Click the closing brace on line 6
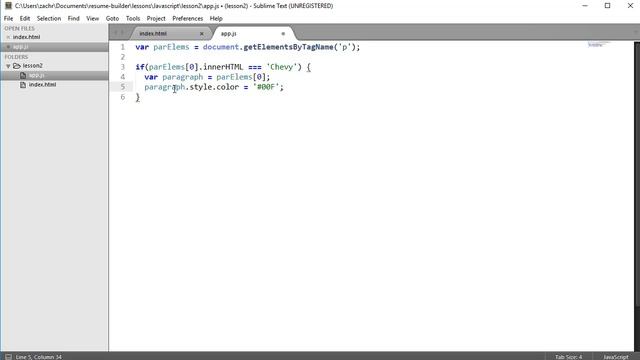The image size is (640, 360). [138, 97]
